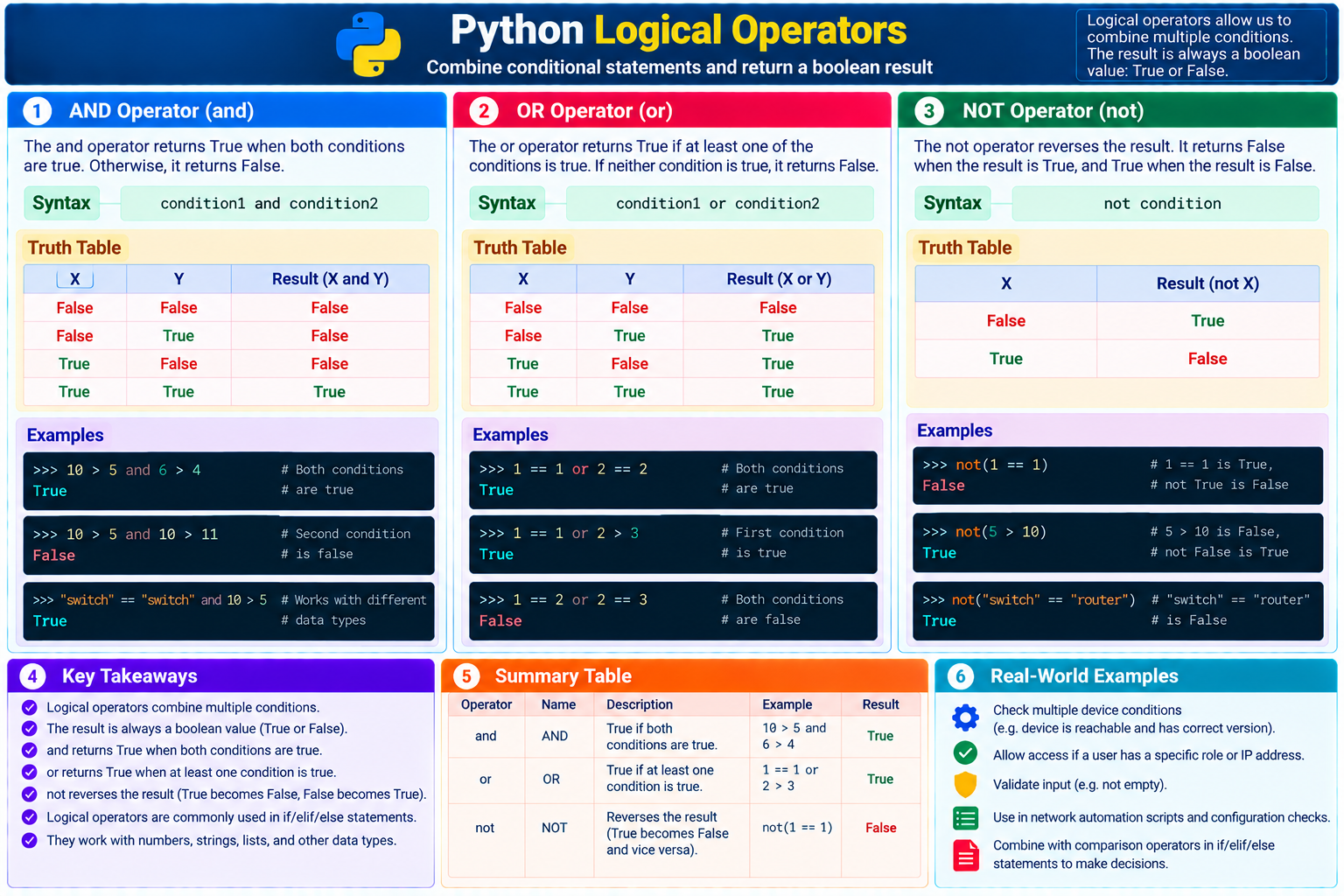Image resolution: width=1344 pixels, height=896 pixels.
Task: Click the number 2 badge of OR Operator
Action: [x=484, y=111]
